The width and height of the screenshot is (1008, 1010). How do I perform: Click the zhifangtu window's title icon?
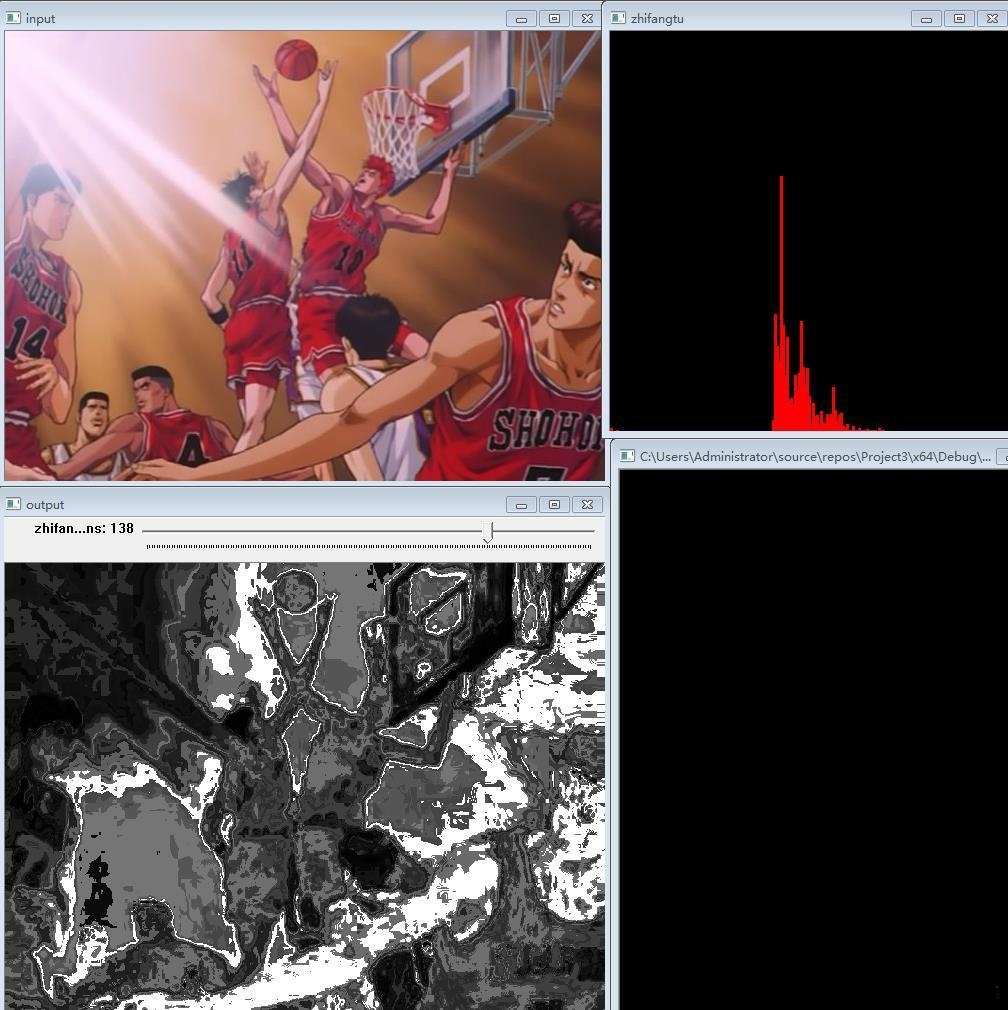tap(618, 18)
